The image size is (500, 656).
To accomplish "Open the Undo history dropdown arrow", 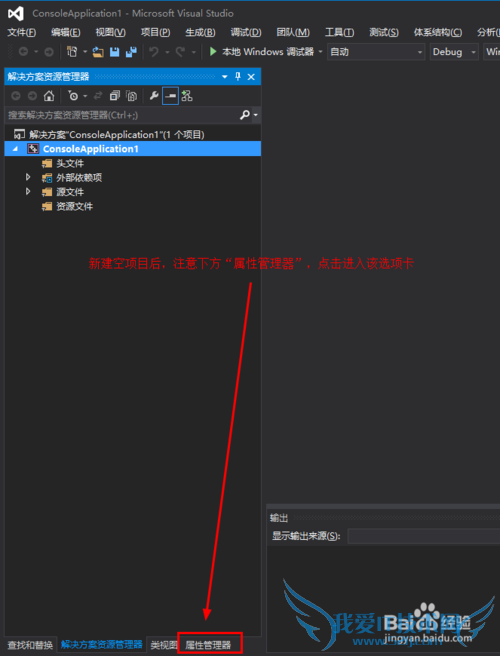I will [167, 52].
